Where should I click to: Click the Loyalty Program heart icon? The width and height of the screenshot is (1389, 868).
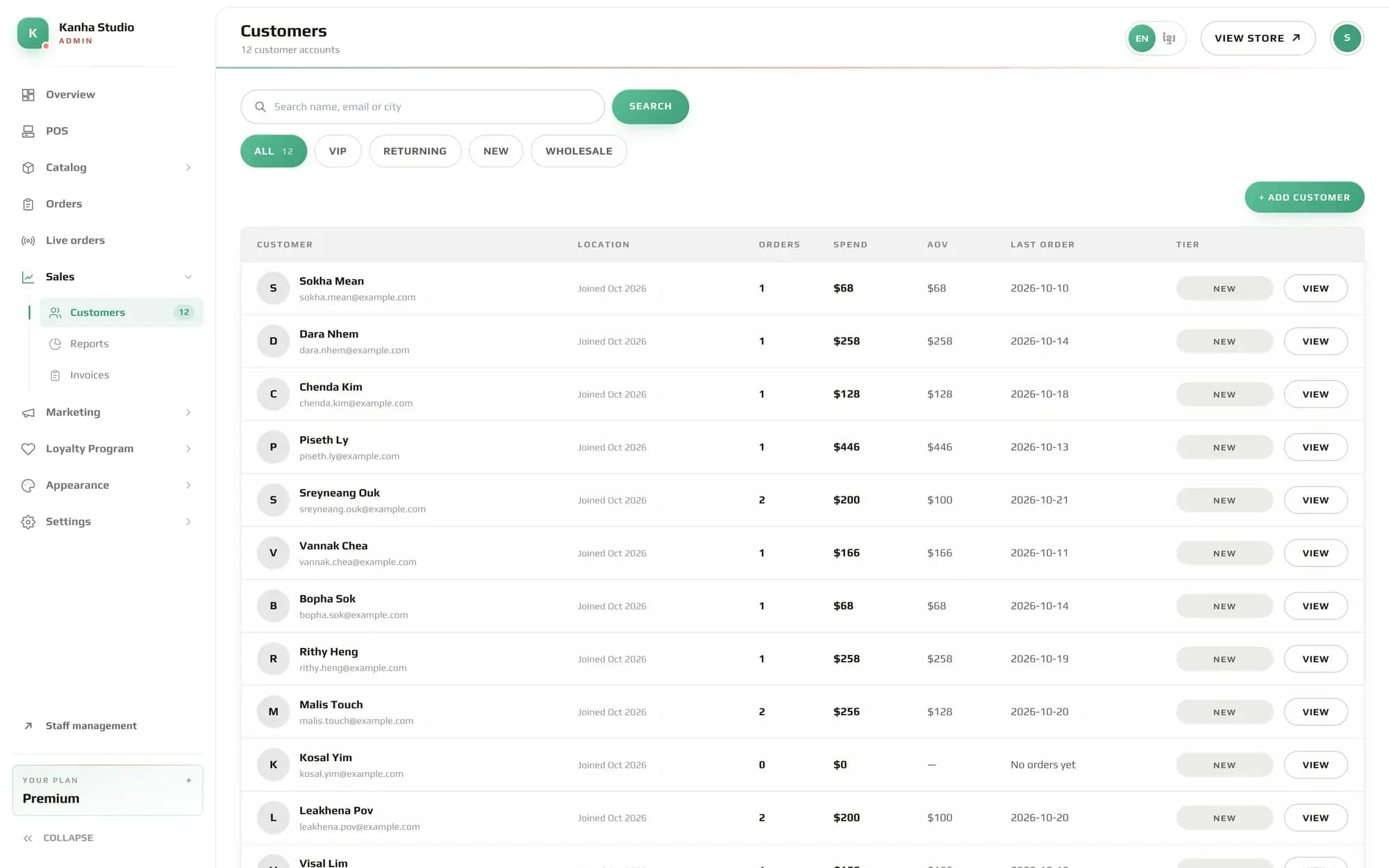(28, 449)
